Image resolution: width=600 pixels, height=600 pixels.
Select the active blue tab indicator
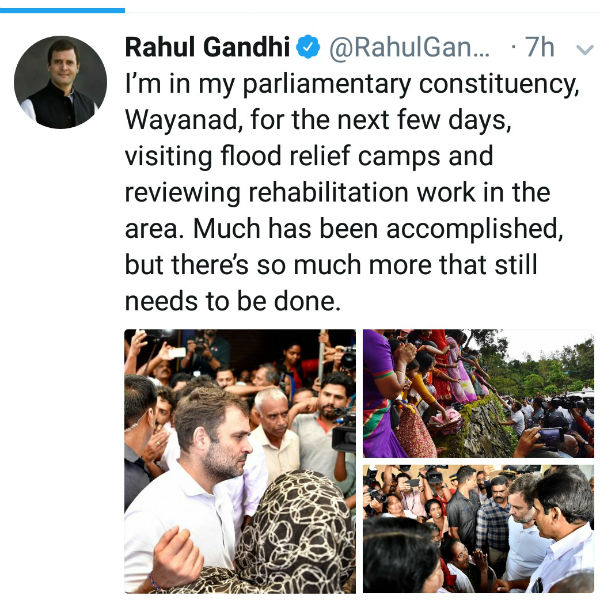pos(62,10)
